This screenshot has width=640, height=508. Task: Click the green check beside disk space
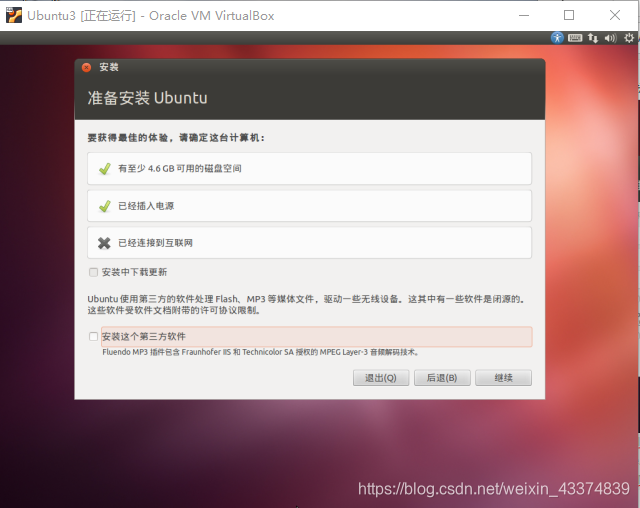[105, 169]
